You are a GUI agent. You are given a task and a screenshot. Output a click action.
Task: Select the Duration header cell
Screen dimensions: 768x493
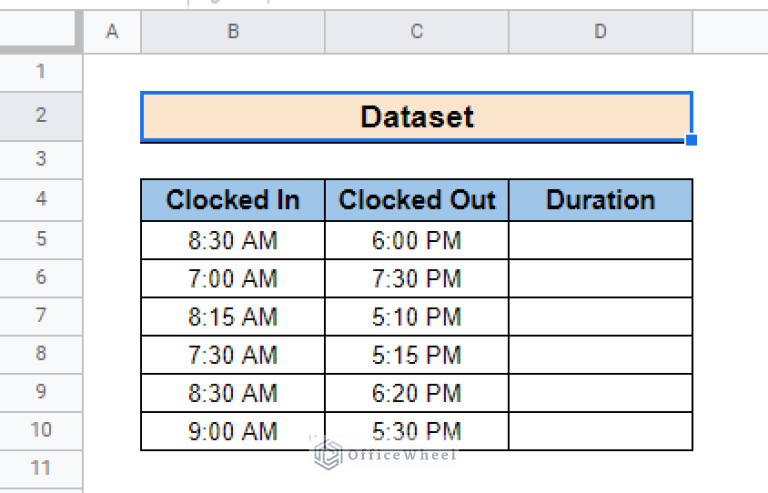tap(600, 200)
